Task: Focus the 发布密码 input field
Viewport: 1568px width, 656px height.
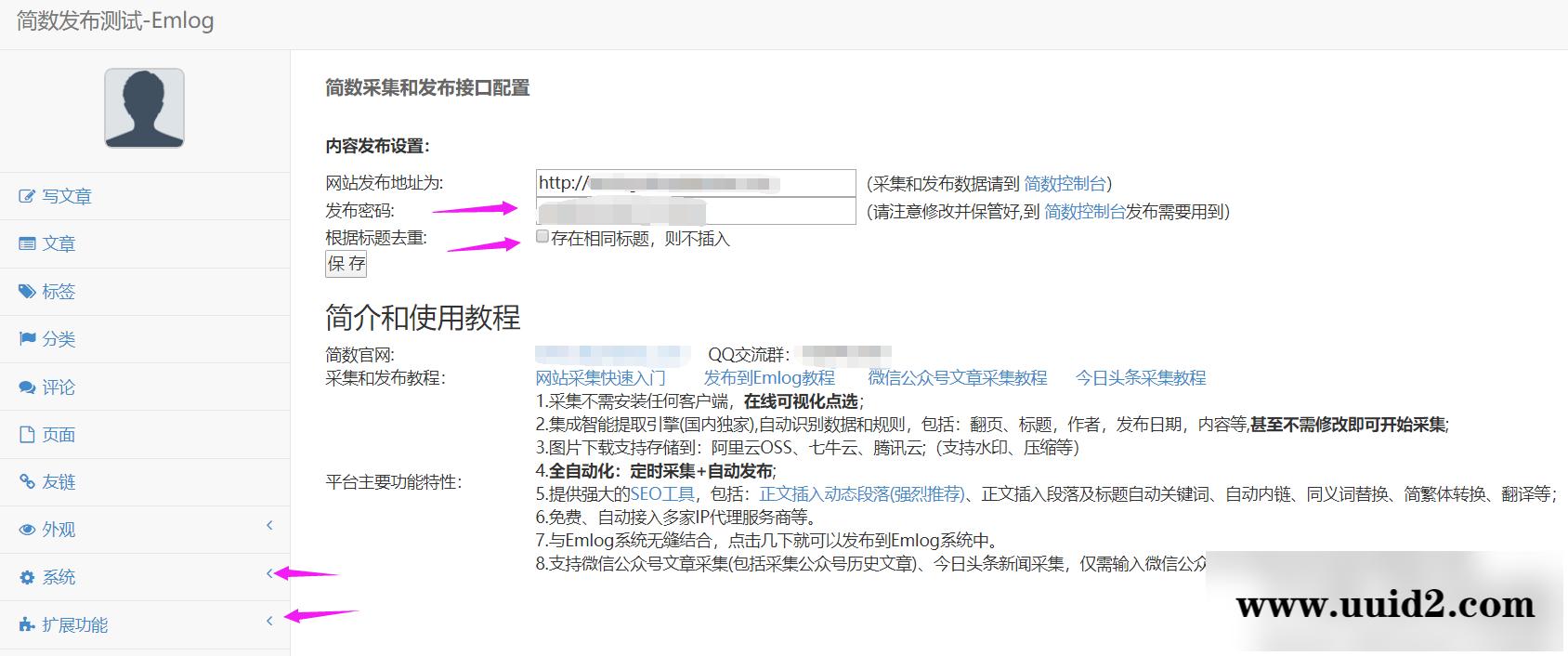Action: tap(696, 211)
